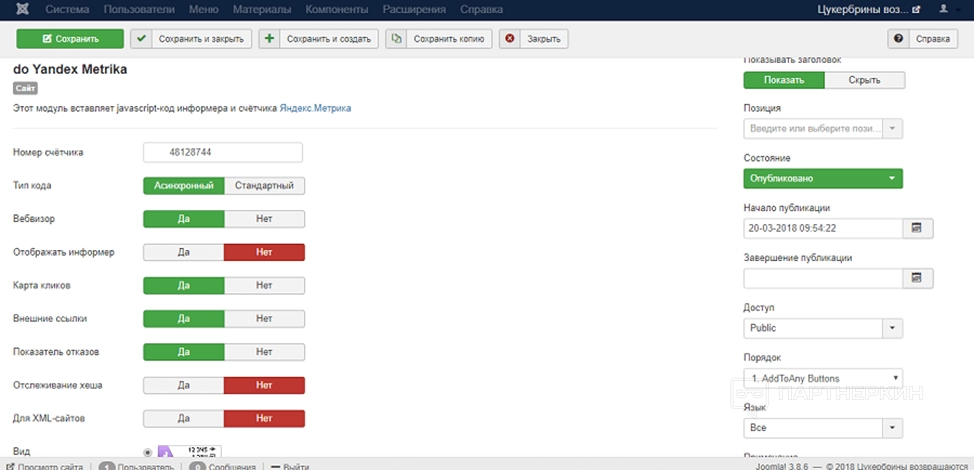Click the Закрыть button

pyautogui.click(x=534, y=38)
